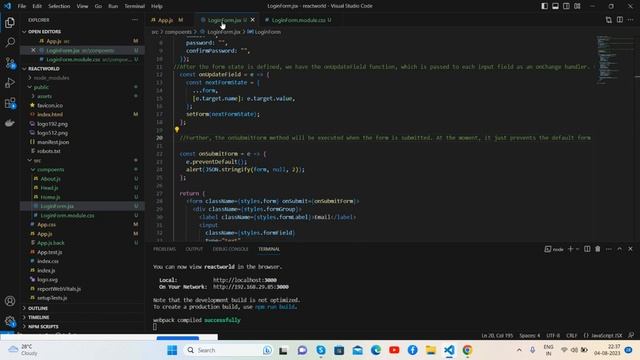
Task: Click the UTF-8 encoding indicator
Action: click(x=553, y=335)
